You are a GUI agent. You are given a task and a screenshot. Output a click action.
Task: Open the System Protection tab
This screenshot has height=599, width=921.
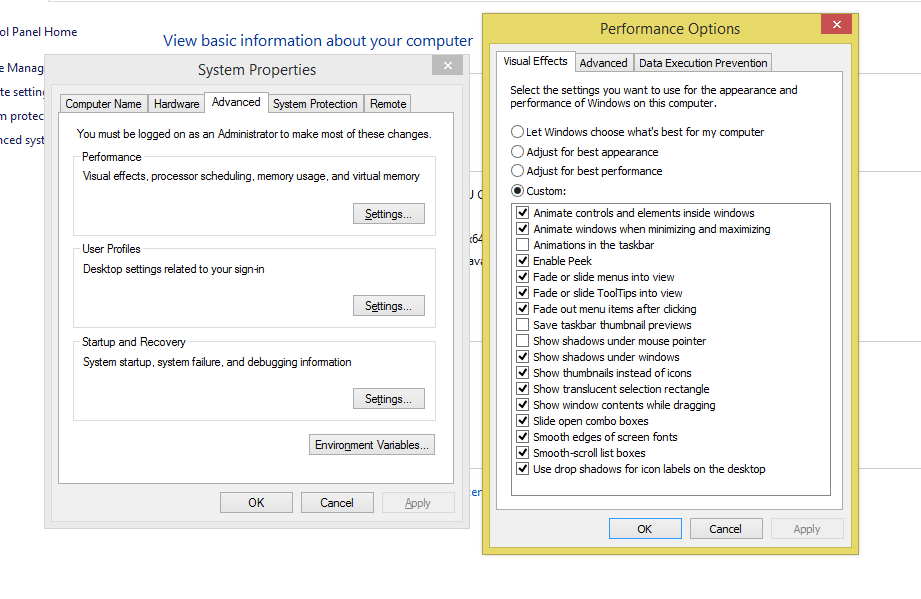[315, 104]
